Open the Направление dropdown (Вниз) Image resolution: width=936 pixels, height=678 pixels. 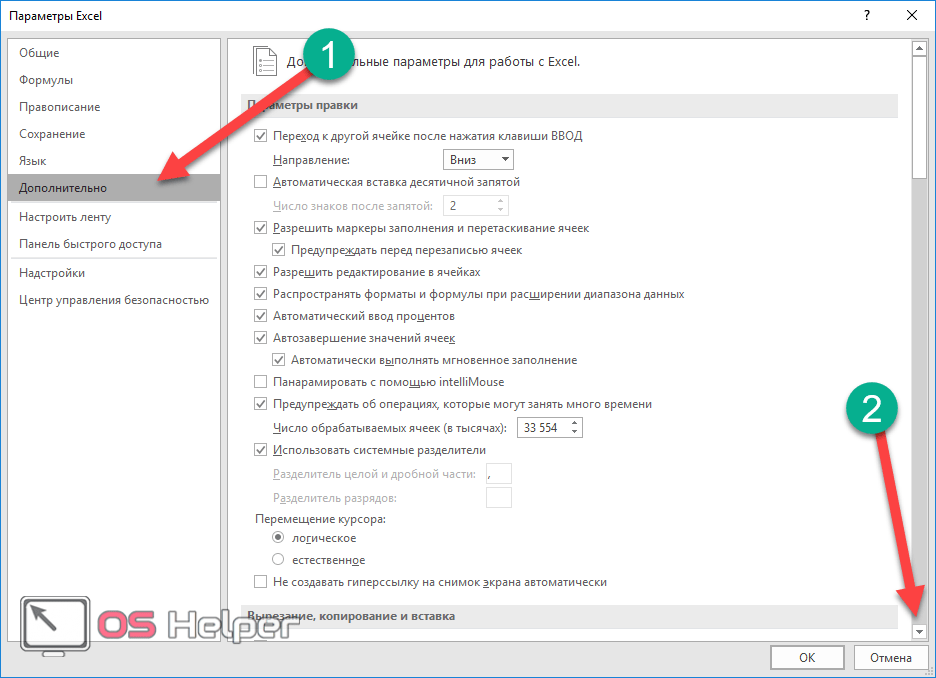pyautogui.click(x=478, y=159)
